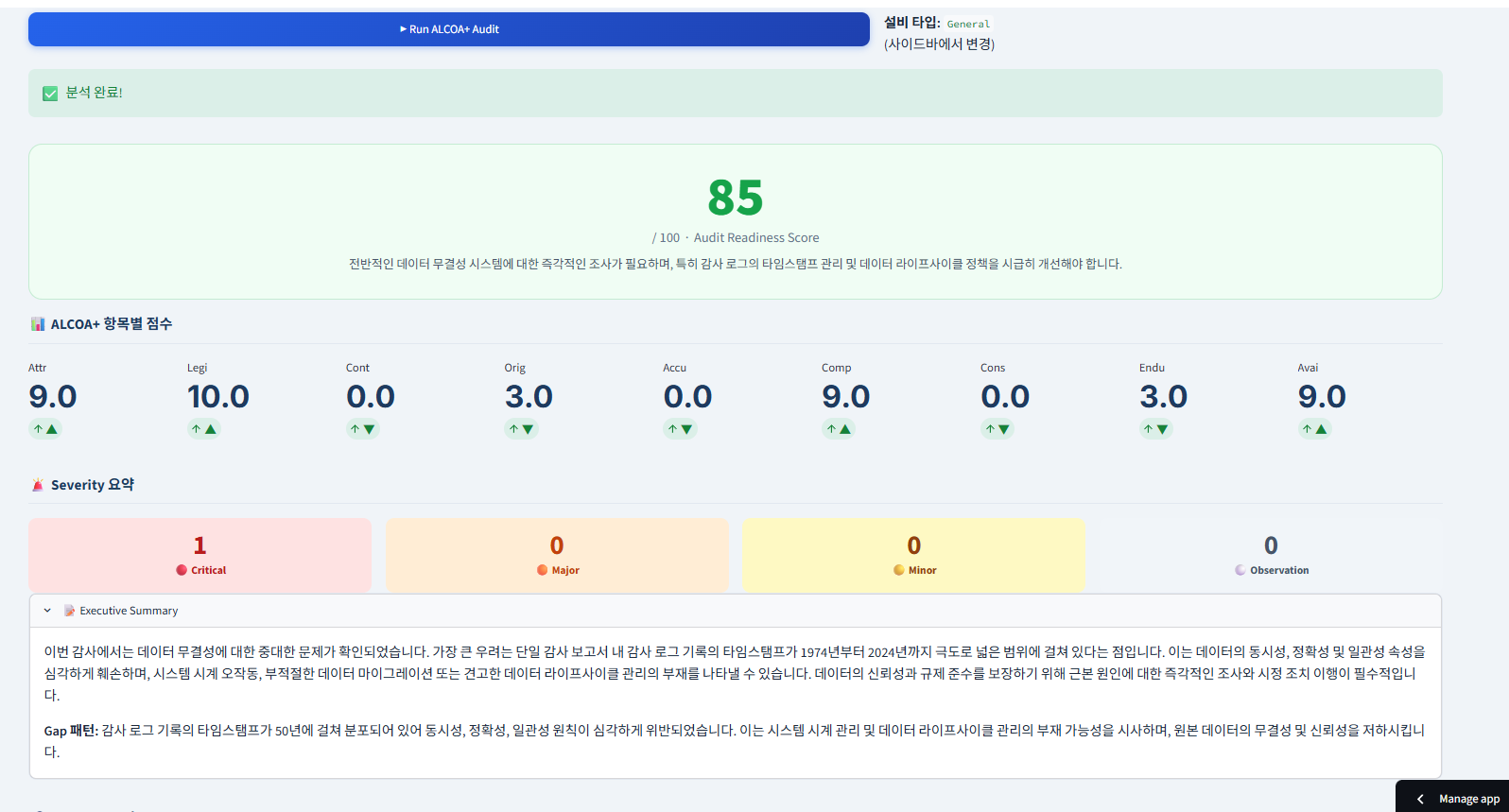Click the Comp 9.0 score value
This screenshot has height=812, width=1509.
point(846,397)
